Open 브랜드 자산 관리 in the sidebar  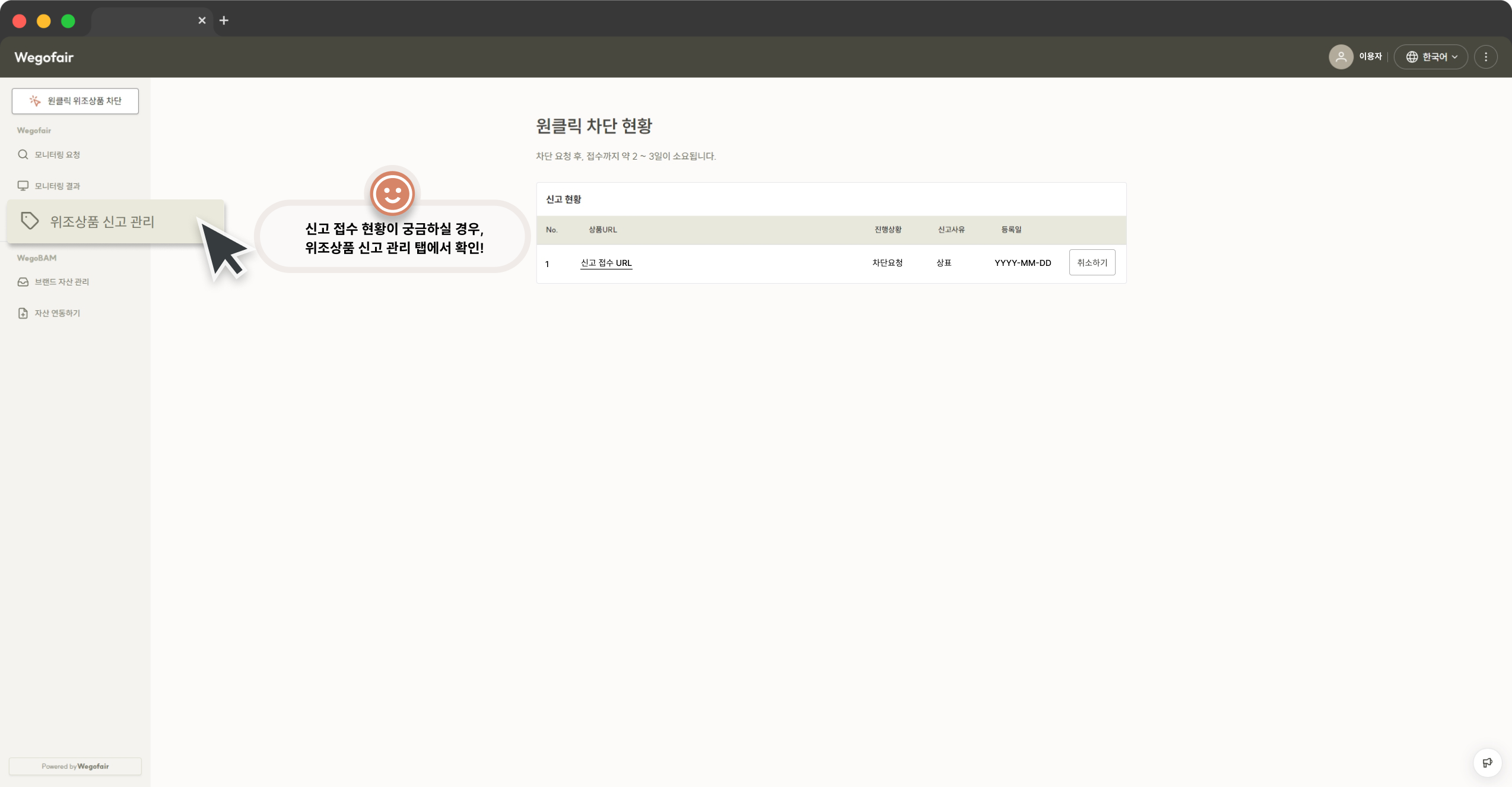[62, 282]
